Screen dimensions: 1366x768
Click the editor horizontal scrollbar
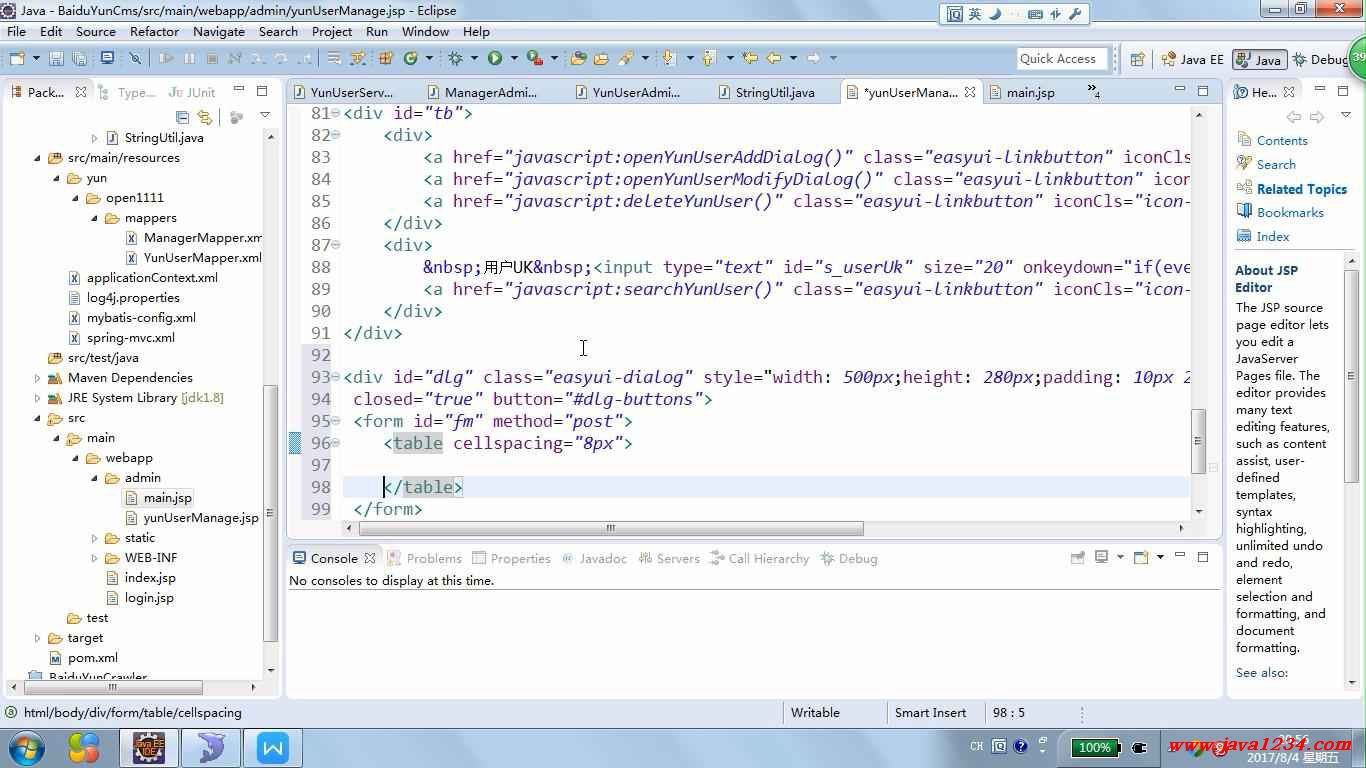click(x=610, y=528)
